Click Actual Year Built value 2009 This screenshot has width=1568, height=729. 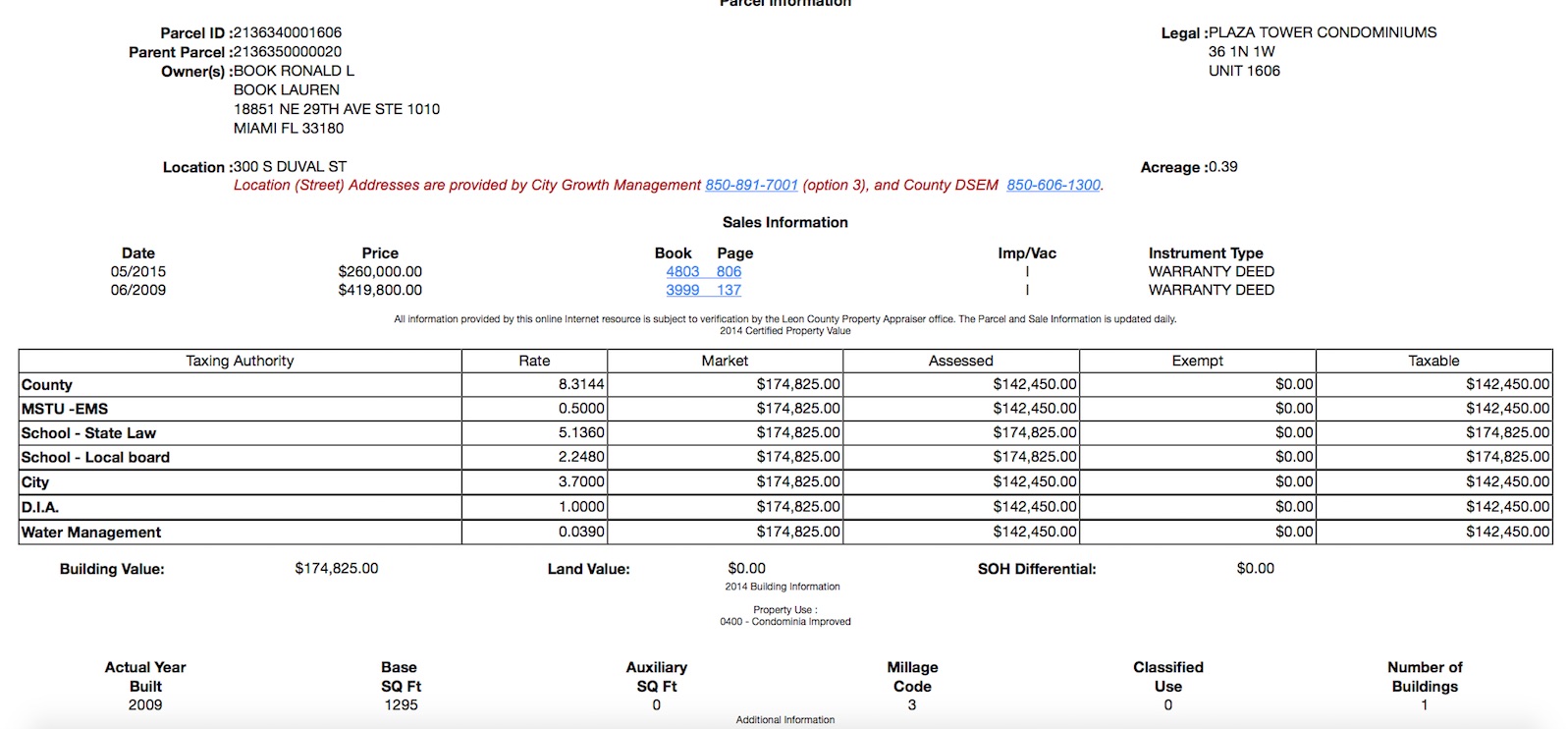click(x=145, y=704)
